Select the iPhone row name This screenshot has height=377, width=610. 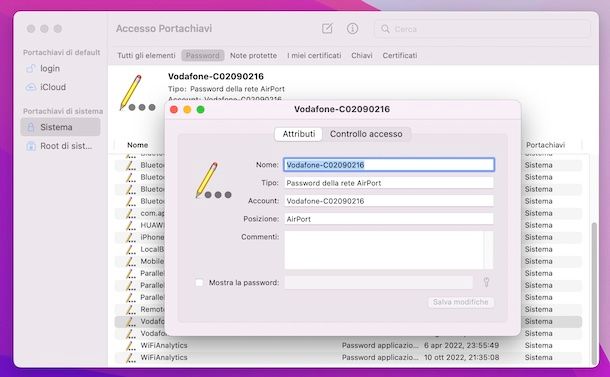pos(152,237)
